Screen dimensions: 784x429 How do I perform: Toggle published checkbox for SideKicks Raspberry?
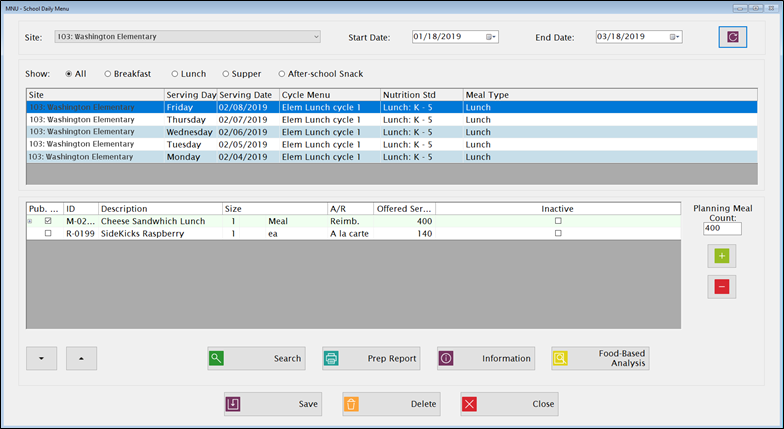pyautogui.click(x=48, y=233)
